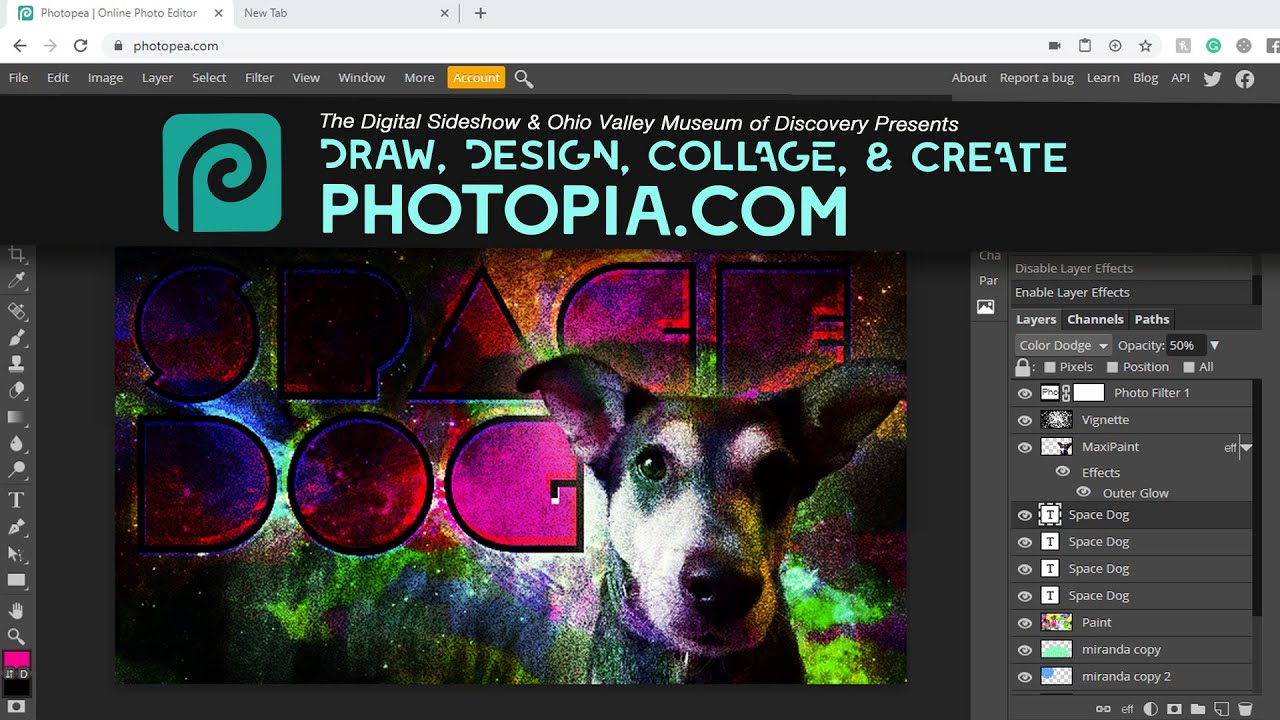Hide the miranda copy layer
The image size is (1280, 720).
(1024, 649)
